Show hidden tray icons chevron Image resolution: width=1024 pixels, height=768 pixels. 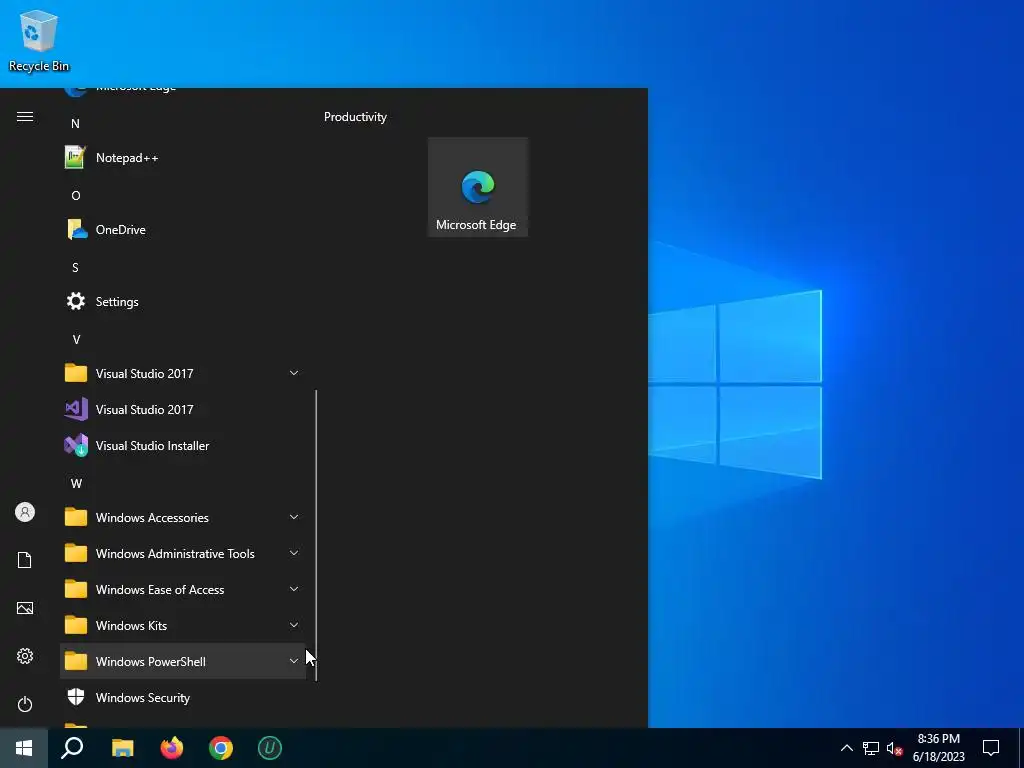click(x=846, y=748)
